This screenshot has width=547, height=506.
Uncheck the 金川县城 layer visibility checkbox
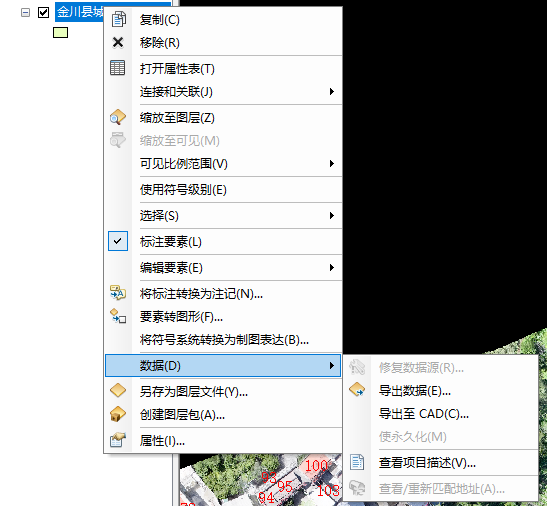tap(43, 13)
